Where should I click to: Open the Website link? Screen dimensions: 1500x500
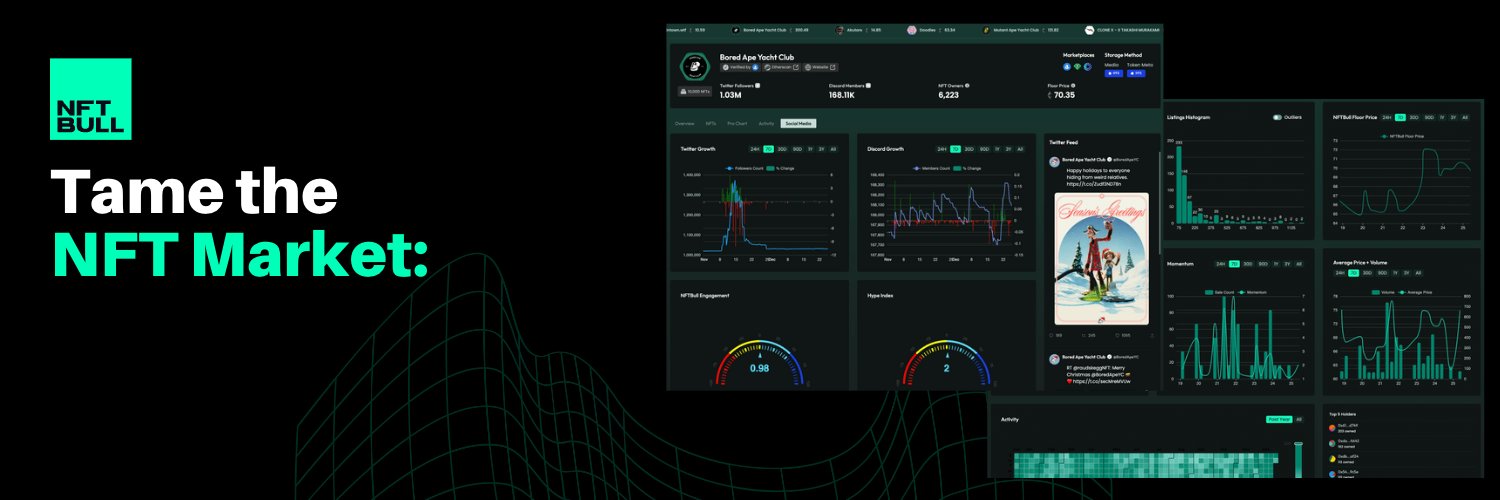820,67
